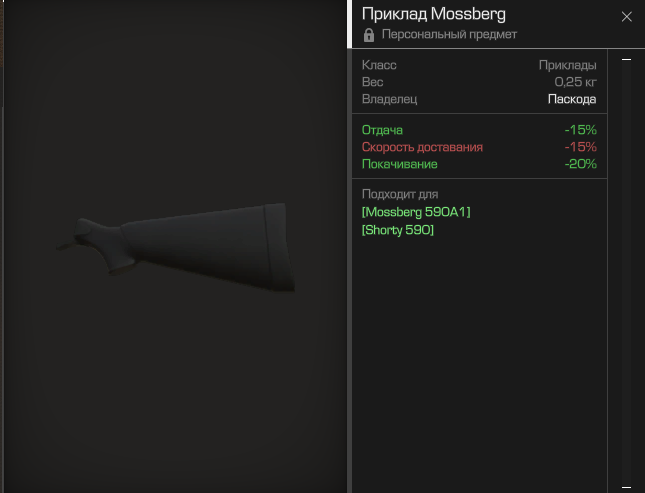The image size is (645, 493).
Task: Click the Класс Приклады value
Action: [x=568, y=65]
